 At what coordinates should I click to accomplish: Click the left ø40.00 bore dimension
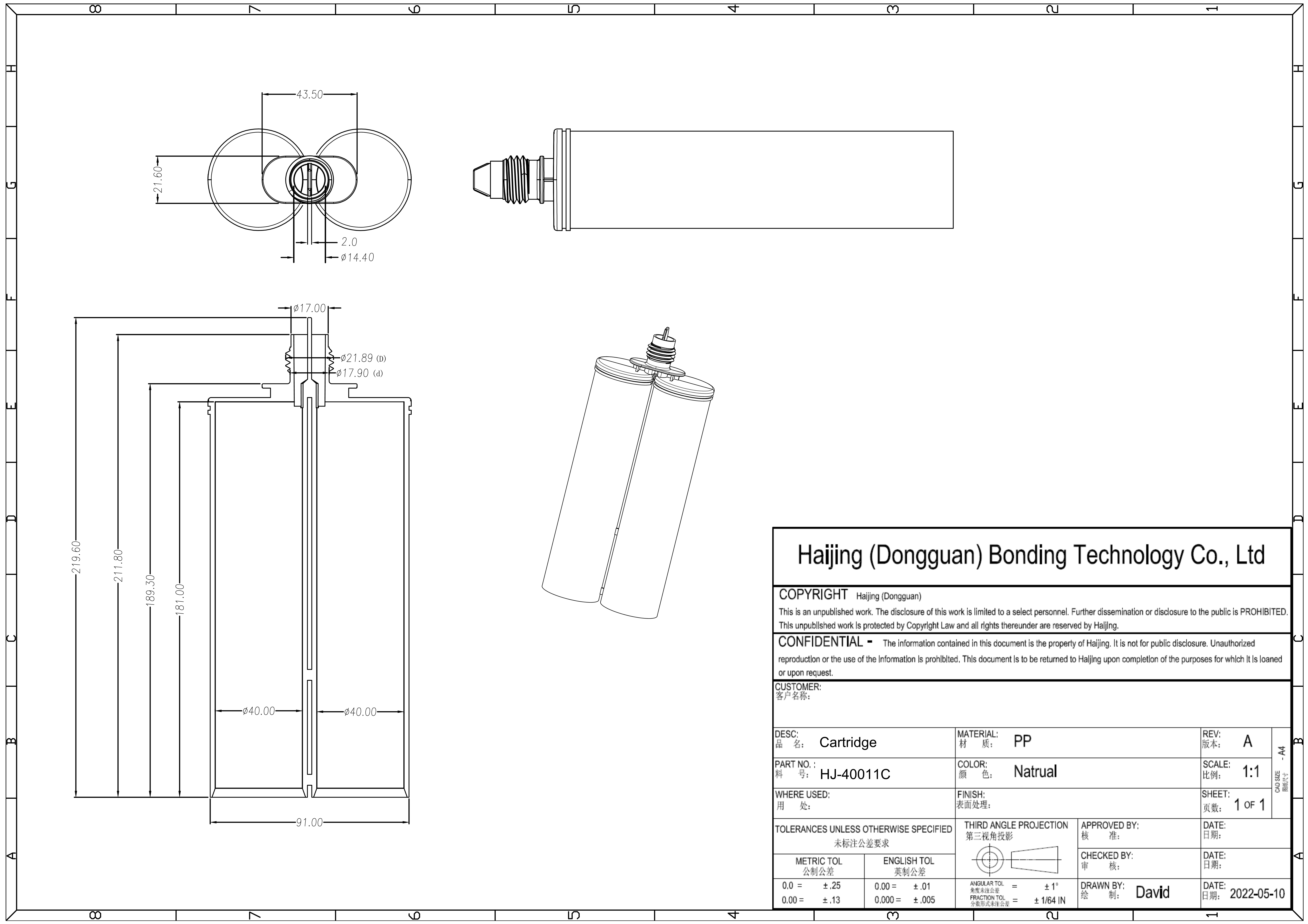259,711
